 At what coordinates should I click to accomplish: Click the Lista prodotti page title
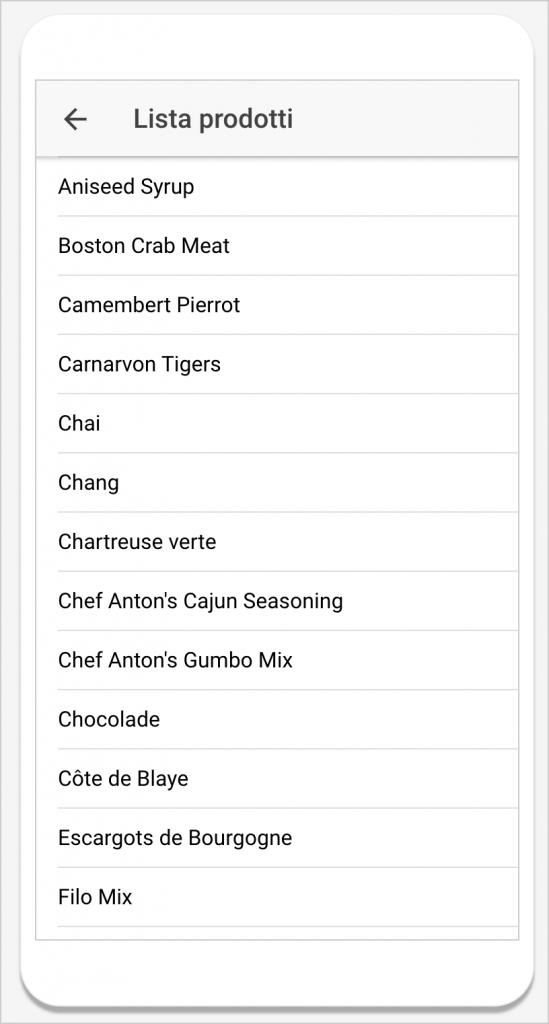[x=213, y=119]
